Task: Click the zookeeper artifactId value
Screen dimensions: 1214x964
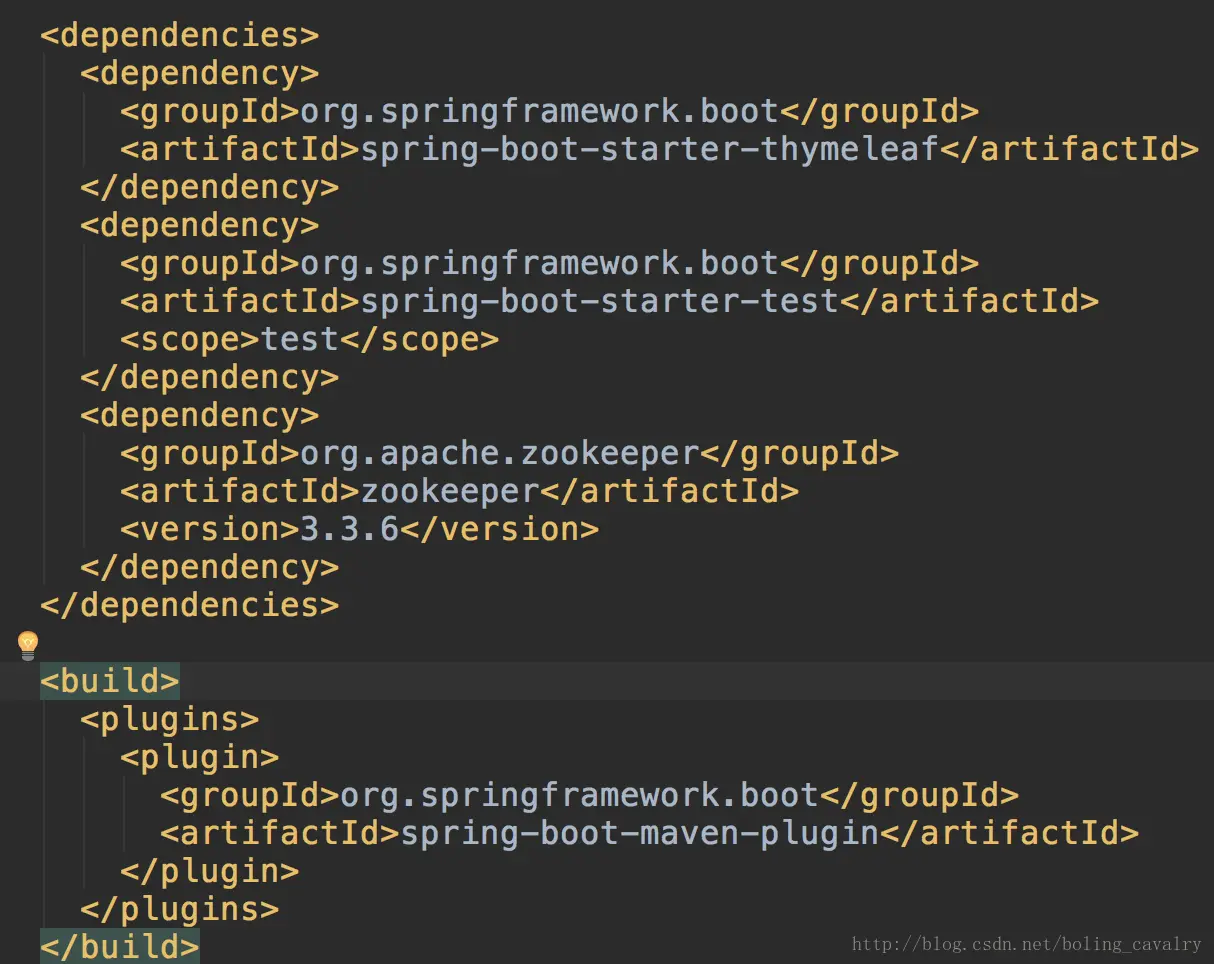Action: [450, 491]
